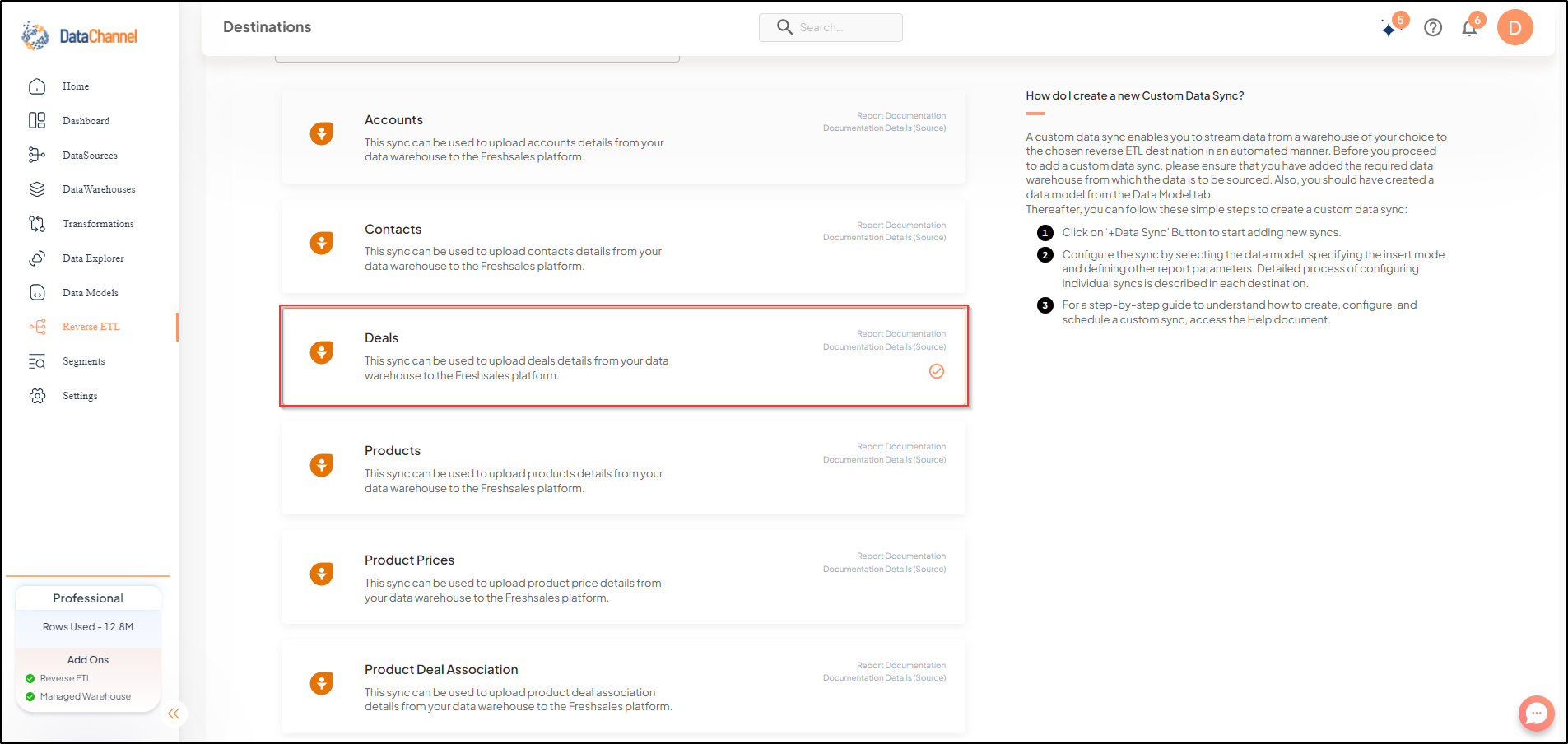Collapse the sidebar with double chevron
Image resolution: width=1568 pixels, height=744 pixels.
coord(174,714)
